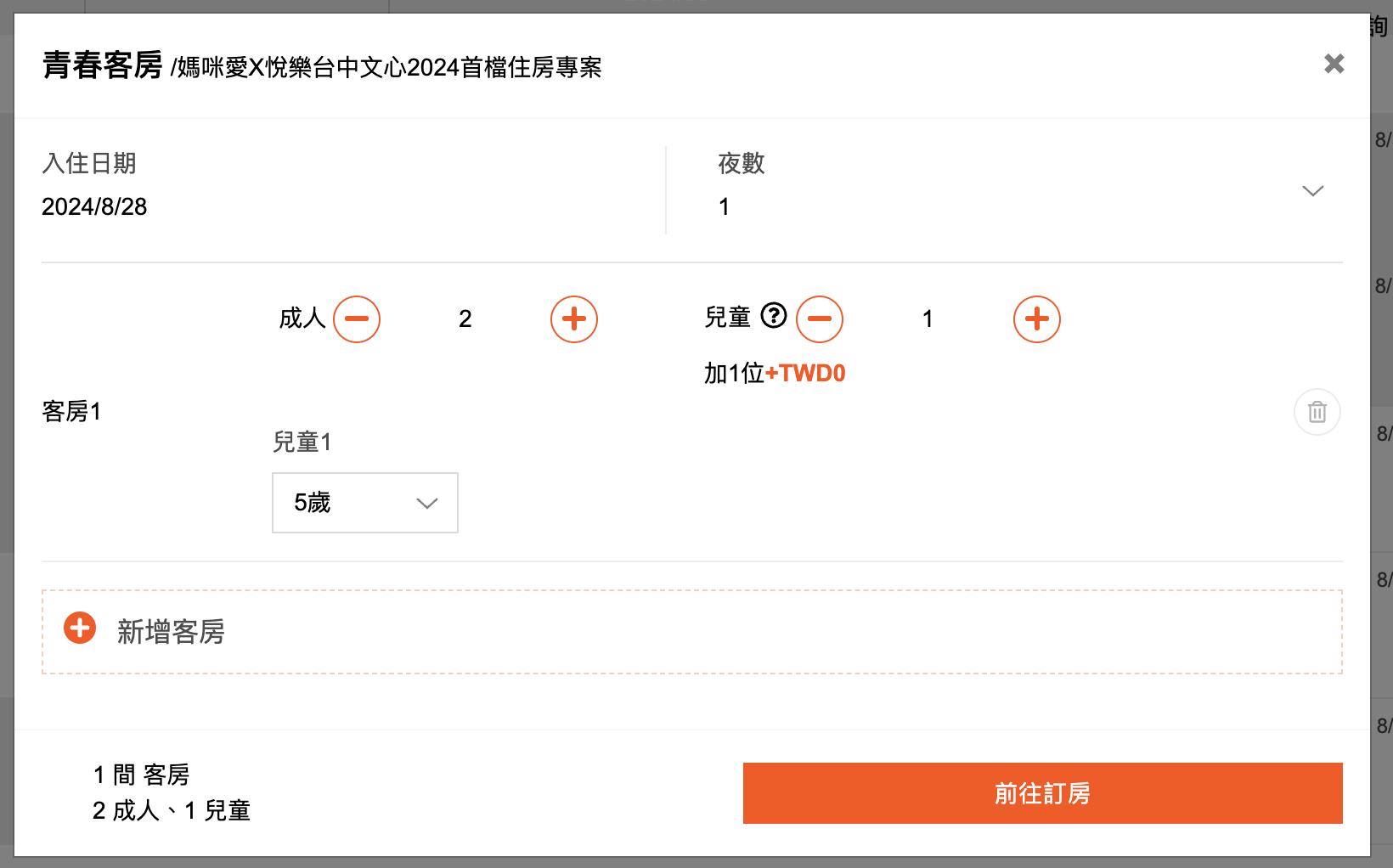This screenshot has width=1393, height=868.
Task: Click the orange plus icon beside 新增客房
Action: 80,628
